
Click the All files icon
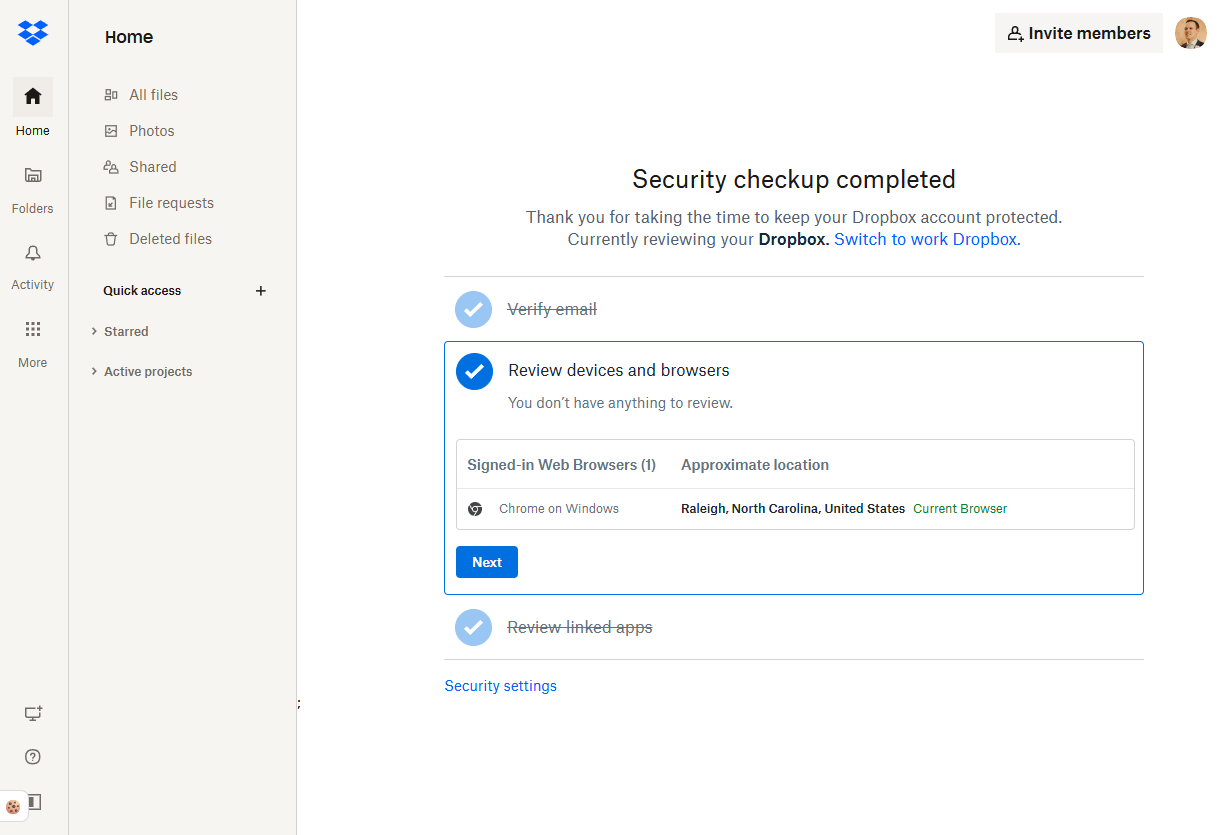tap(111, 95)
